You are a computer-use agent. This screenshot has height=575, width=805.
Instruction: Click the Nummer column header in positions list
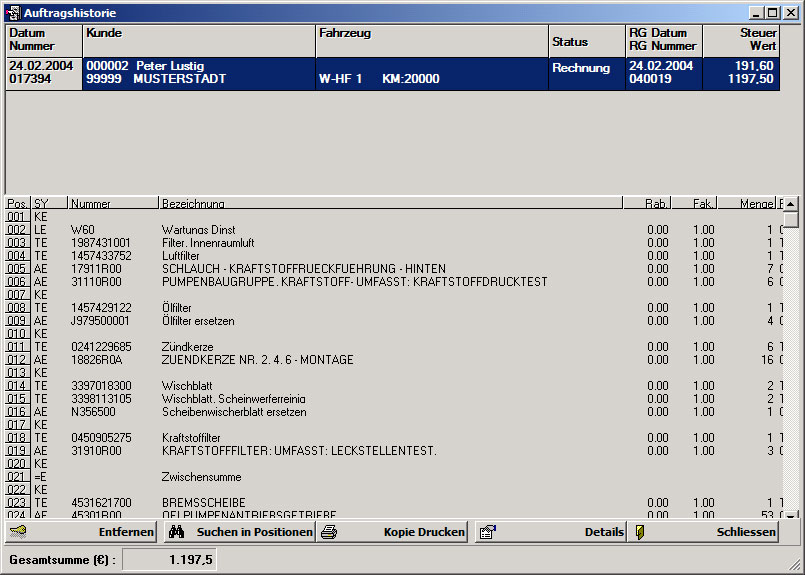point(113,204)
